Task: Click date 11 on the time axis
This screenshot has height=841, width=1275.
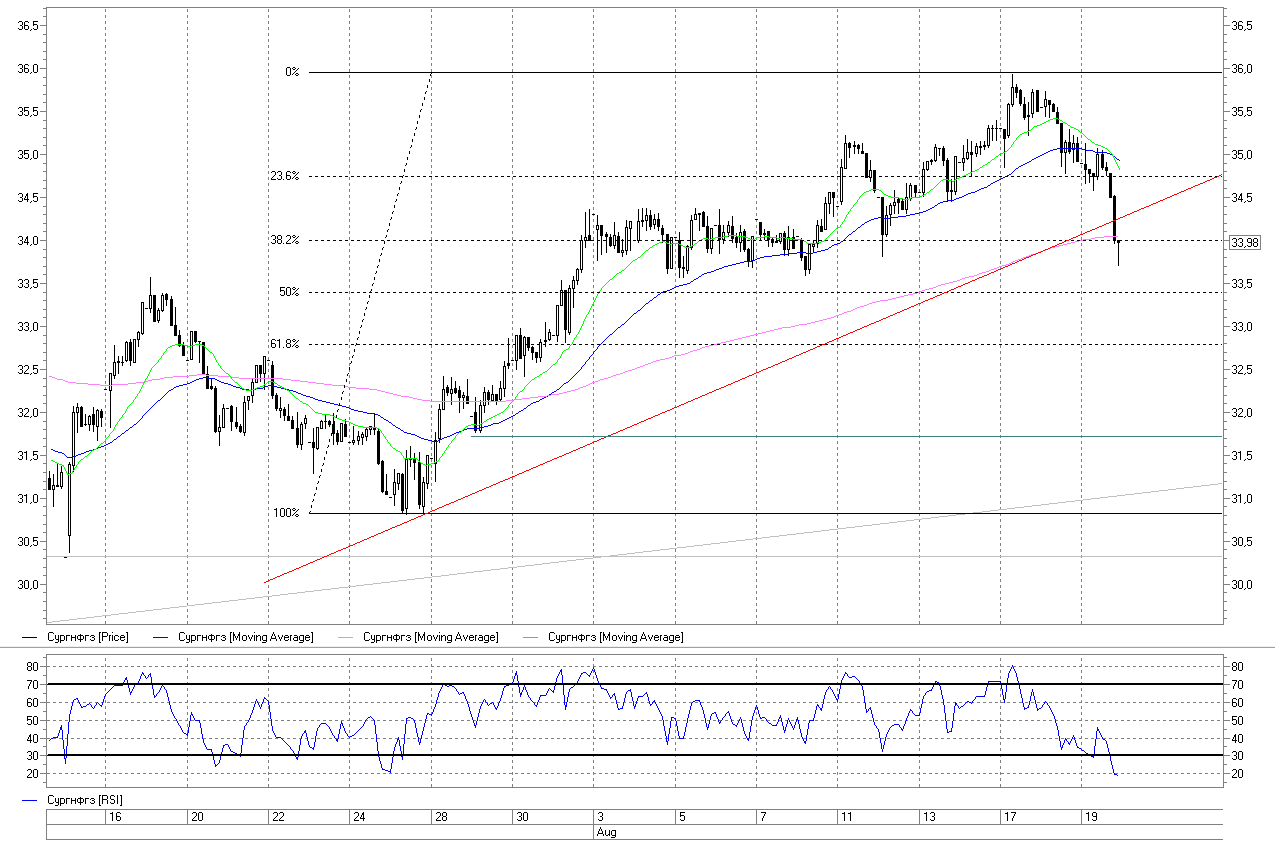Action: [846, 817]
